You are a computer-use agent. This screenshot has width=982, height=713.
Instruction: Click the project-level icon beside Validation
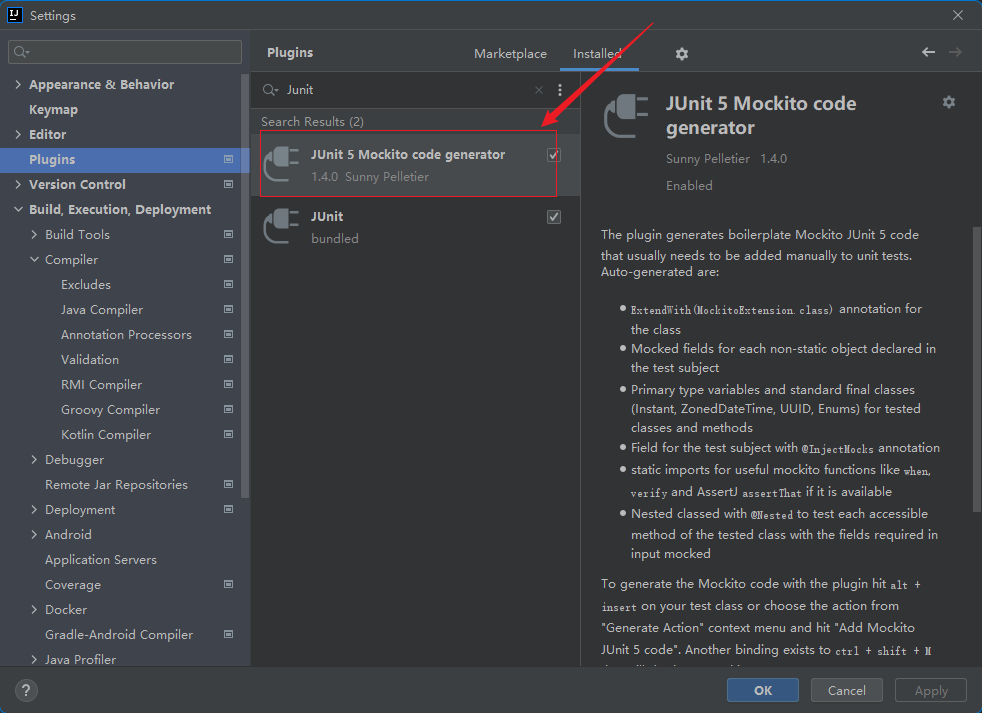coord(229,360)
